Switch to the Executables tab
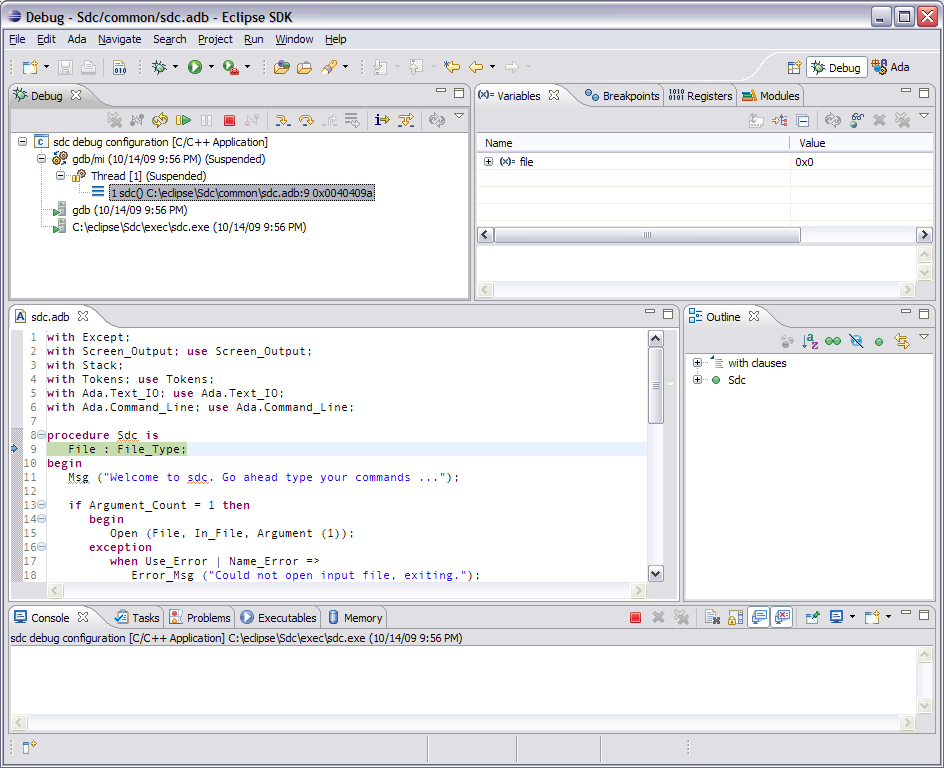 tap(278, 618)
